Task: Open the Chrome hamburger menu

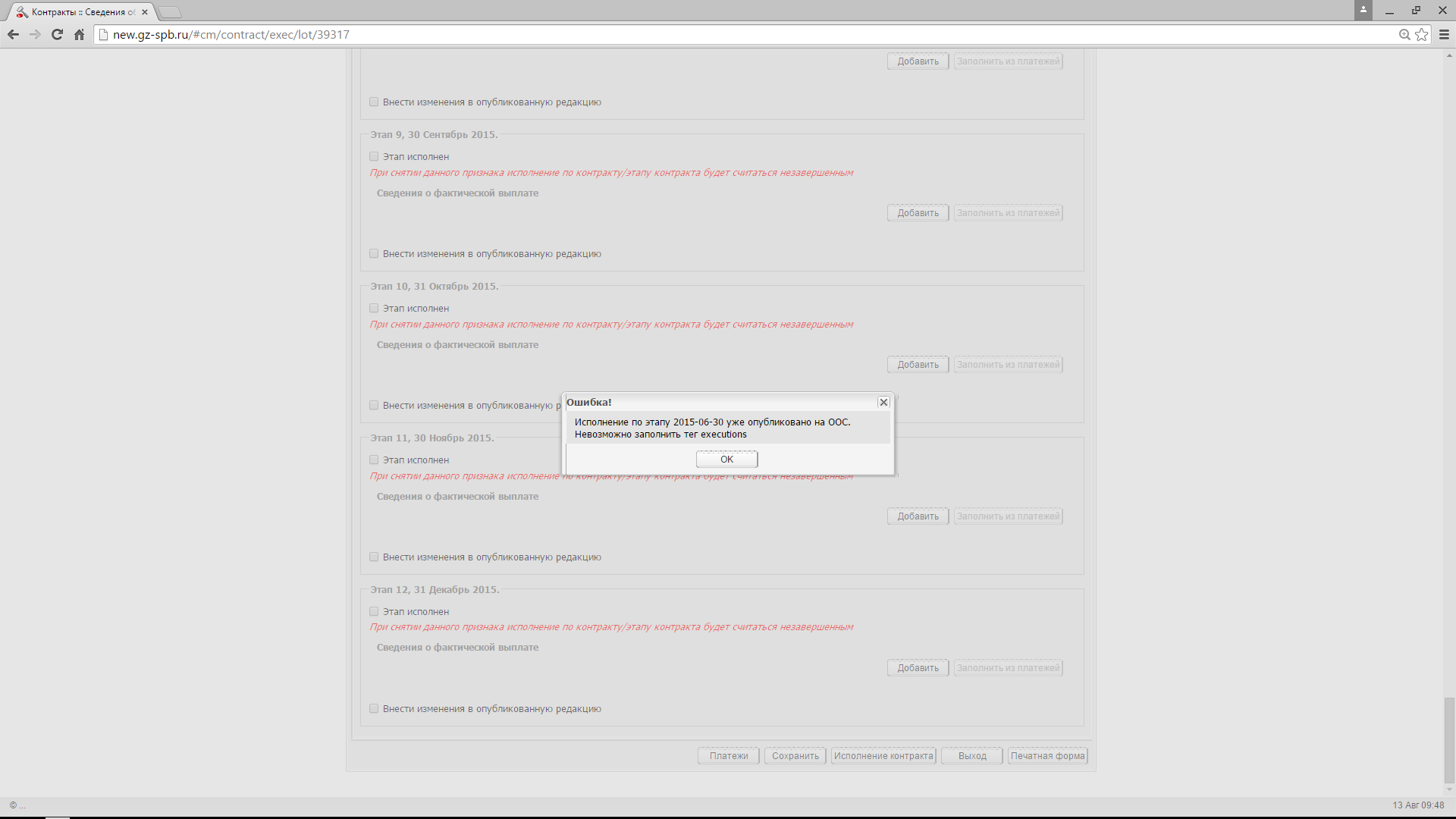Action: click(x=1444, y=35)
